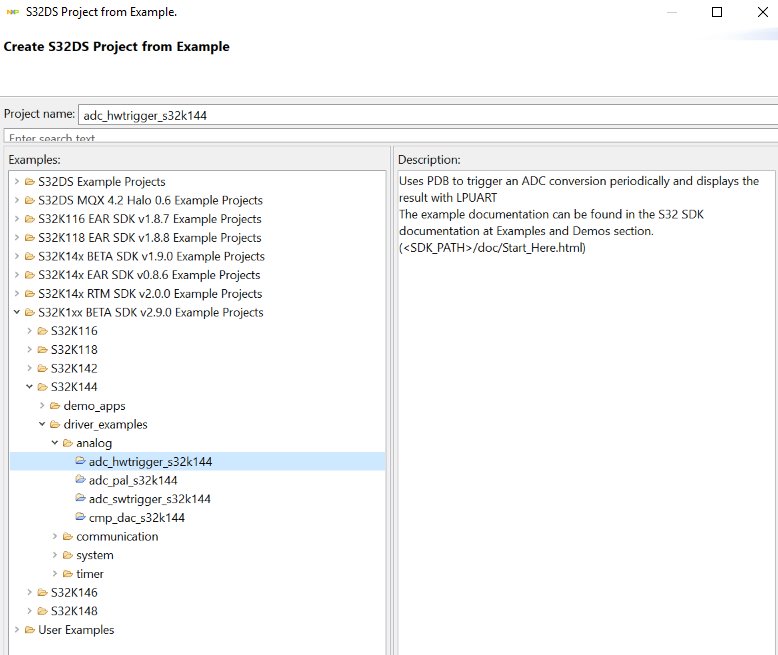
Task: Click the S32K144 subfolder icon
Action: pos(43,387)
